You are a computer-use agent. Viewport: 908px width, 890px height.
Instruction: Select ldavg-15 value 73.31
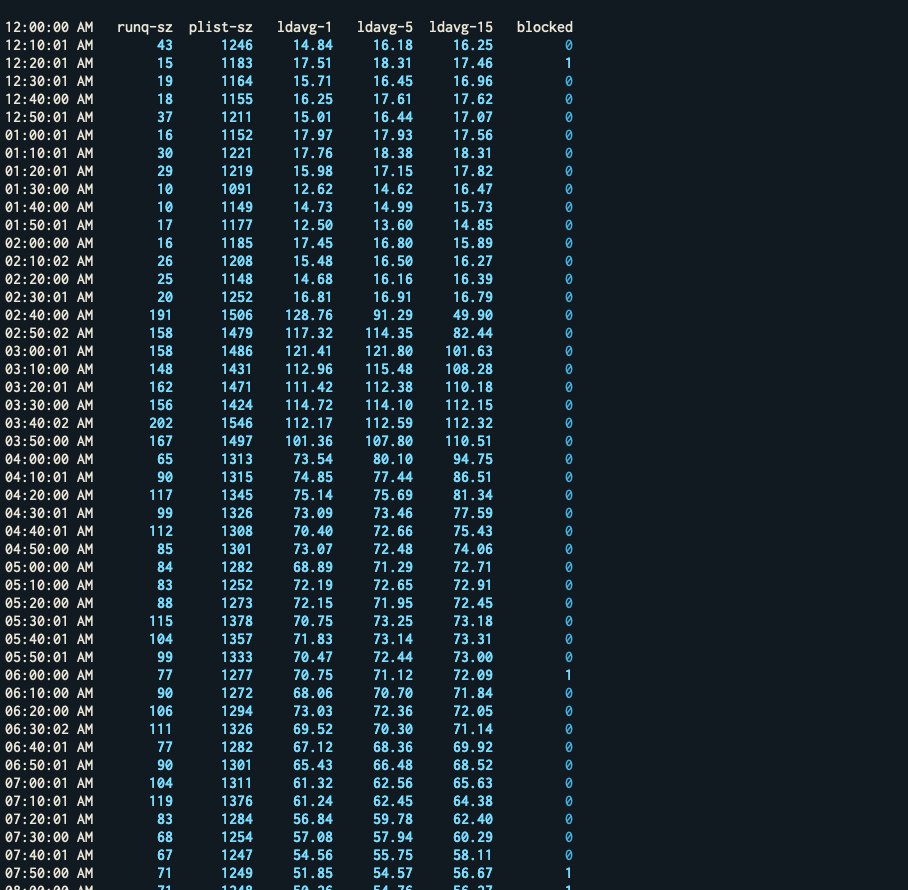[x=473, y=639]
